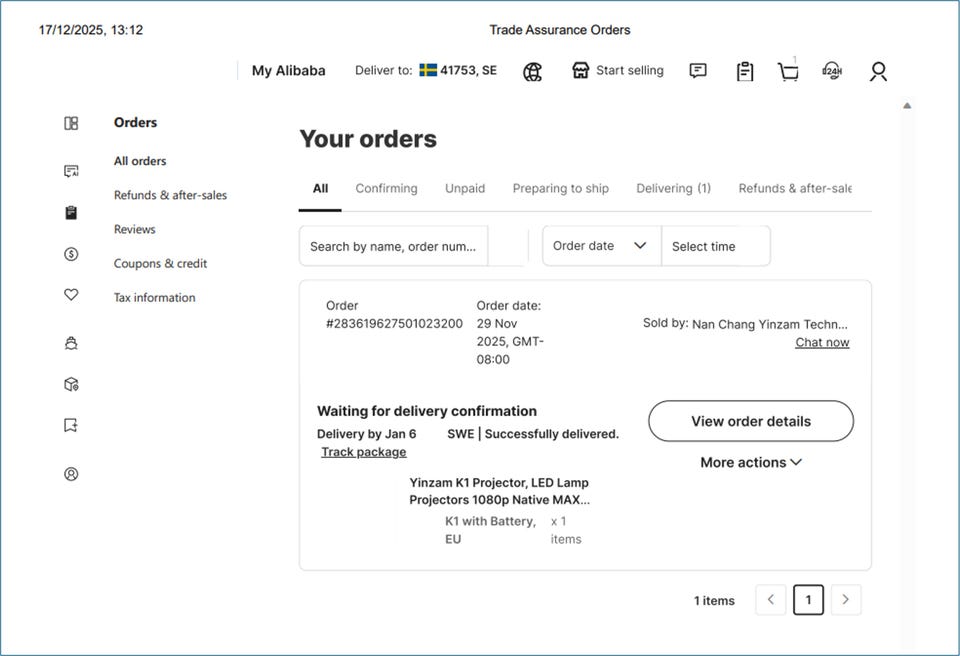Click the package box icon in sidebar
This screenshot has width=960, height=656.
(71, 384)
